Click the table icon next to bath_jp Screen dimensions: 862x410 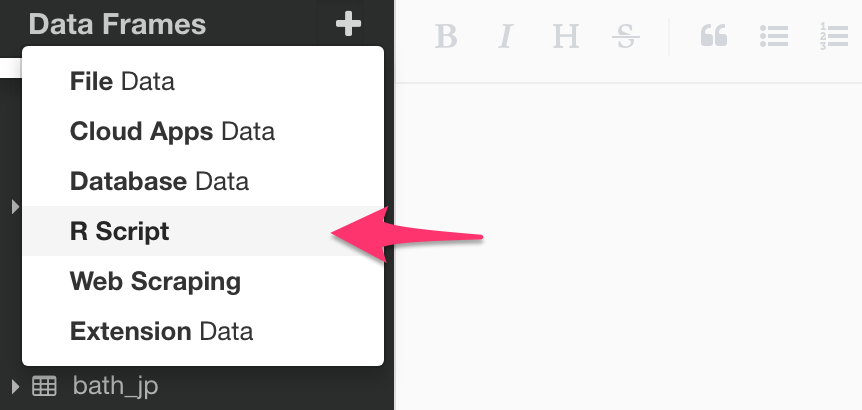coord(44,386)
